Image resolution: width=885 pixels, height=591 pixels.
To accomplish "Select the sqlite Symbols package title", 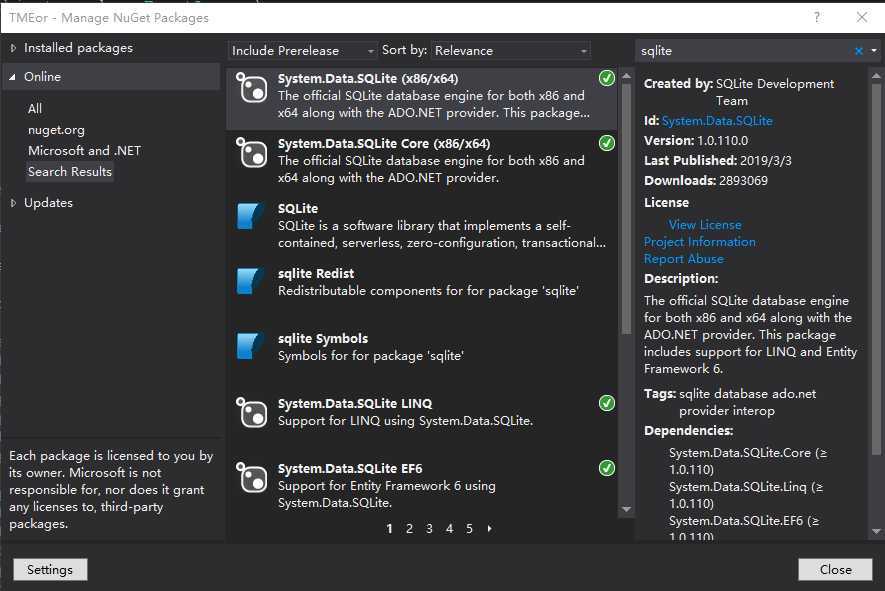I will point(323,339).
